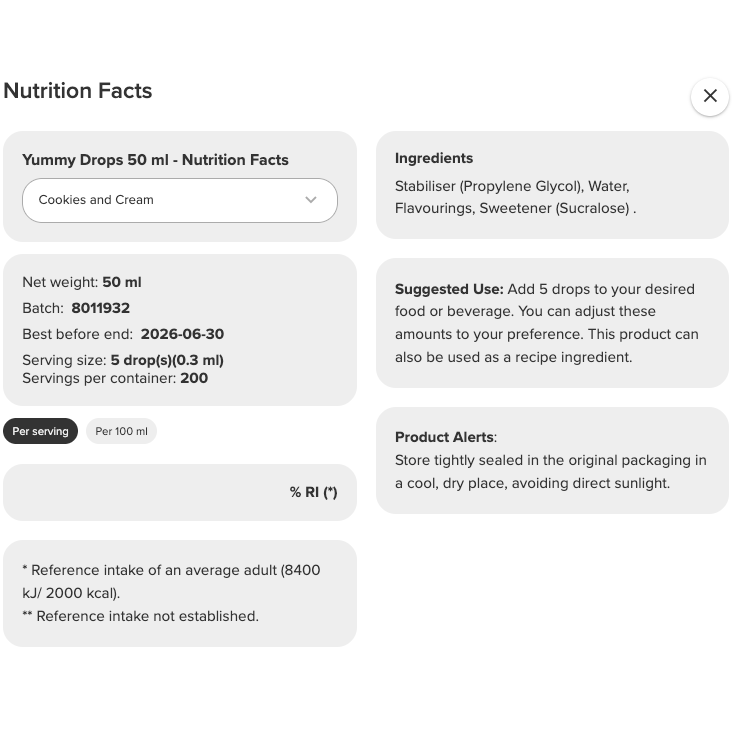Click the Yummy Drops 50 ml title
732x732 pixels.
(155, 160)
